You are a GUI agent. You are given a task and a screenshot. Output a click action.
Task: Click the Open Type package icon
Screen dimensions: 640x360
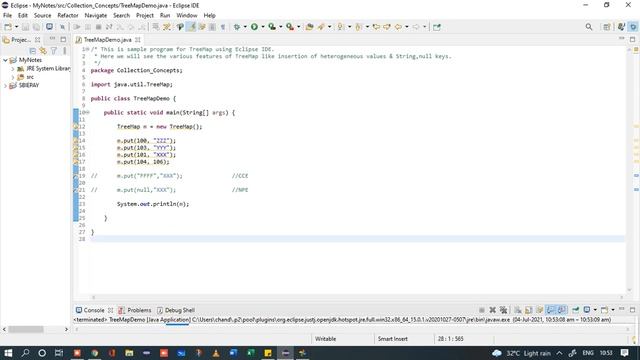coord(309,27)
